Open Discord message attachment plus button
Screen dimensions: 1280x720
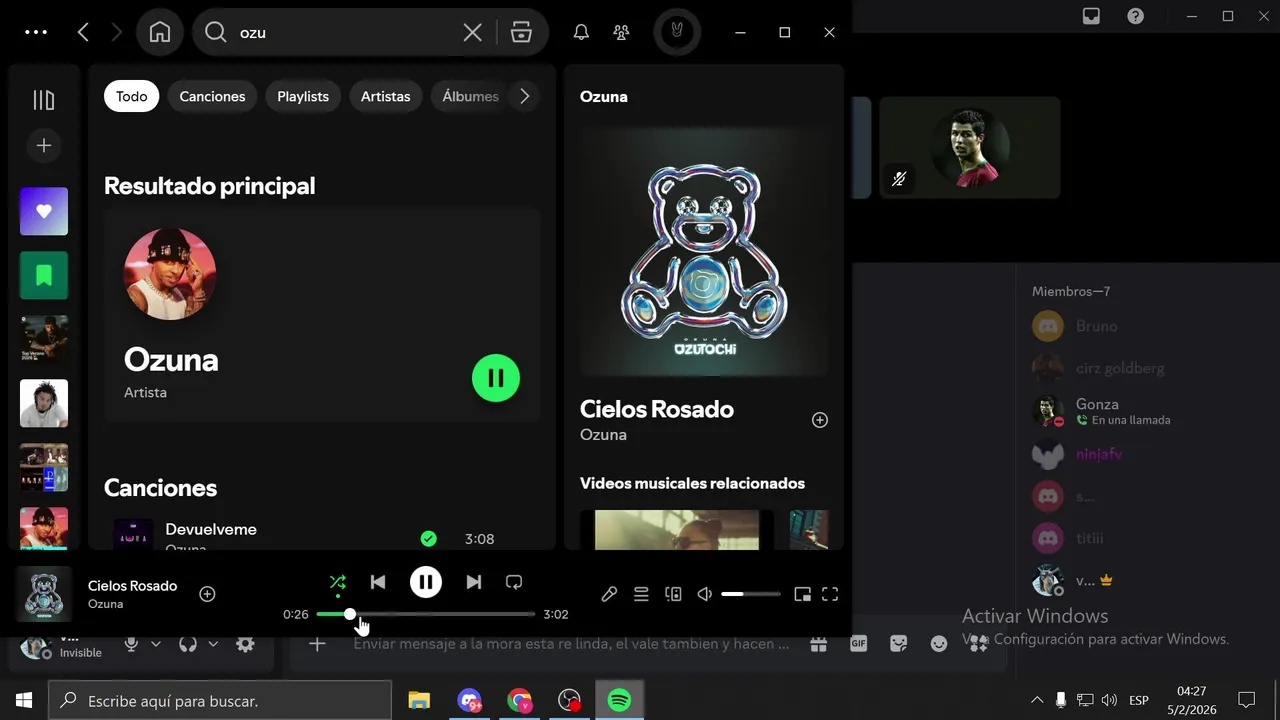(x=317, y=645)
